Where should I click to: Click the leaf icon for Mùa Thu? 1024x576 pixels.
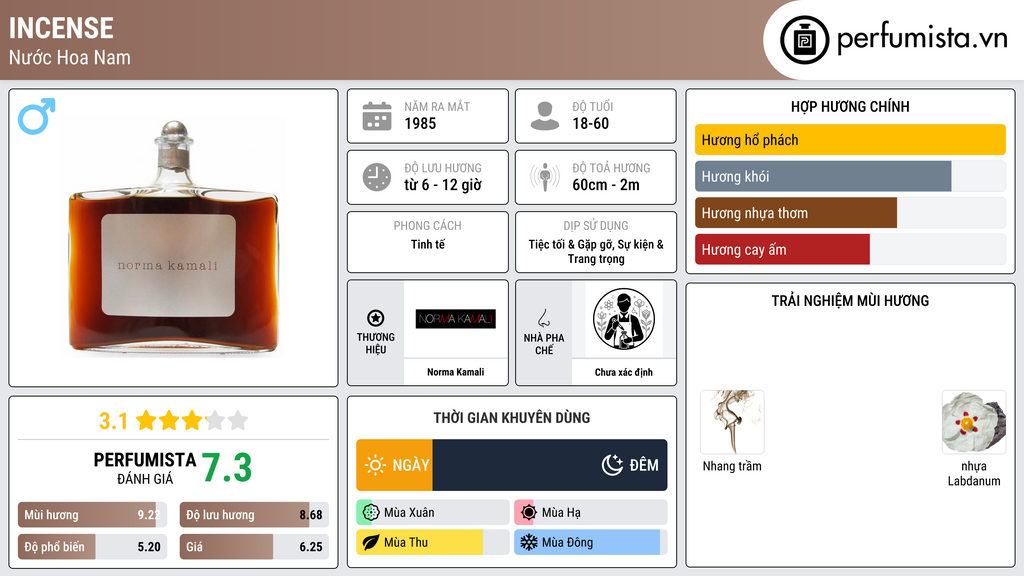click(x=370, y=543)
